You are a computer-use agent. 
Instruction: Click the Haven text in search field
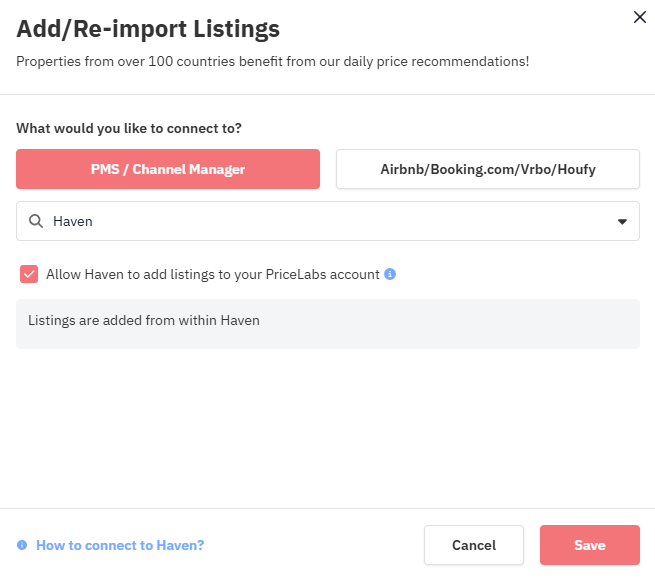pyautogui.click(x=73, y=221)
